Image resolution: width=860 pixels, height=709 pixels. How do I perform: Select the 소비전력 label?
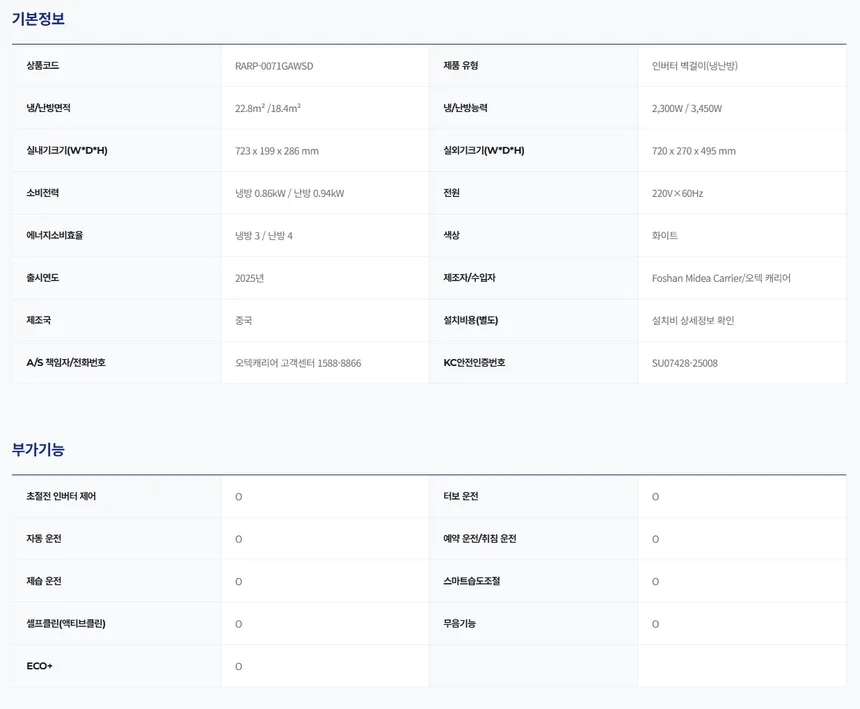(x=43, y=192)
